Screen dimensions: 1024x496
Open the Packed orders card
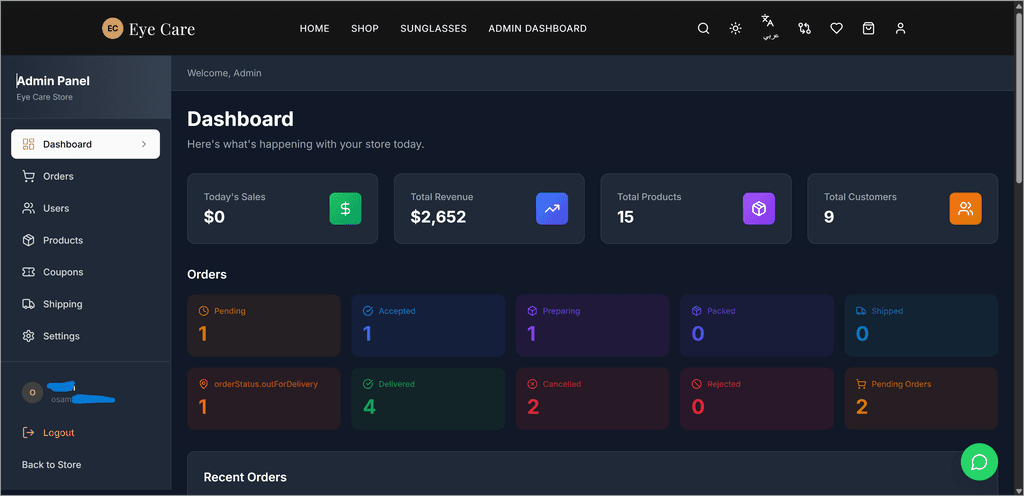pyautogui.click(x=757, y=326)
